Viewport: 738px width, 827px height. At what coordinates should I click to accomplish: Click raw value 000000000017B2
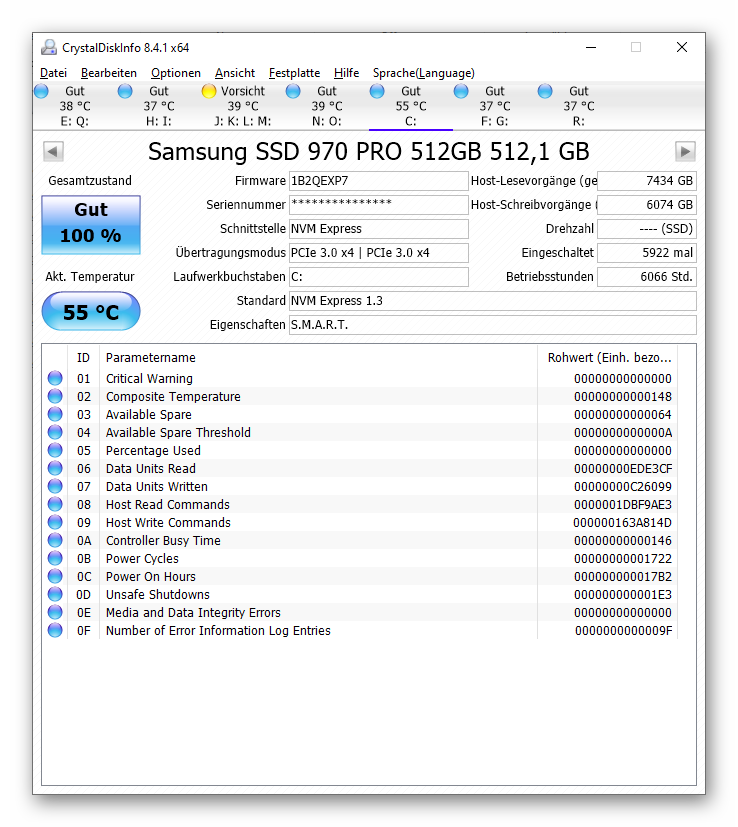click(x=623, y=576)
